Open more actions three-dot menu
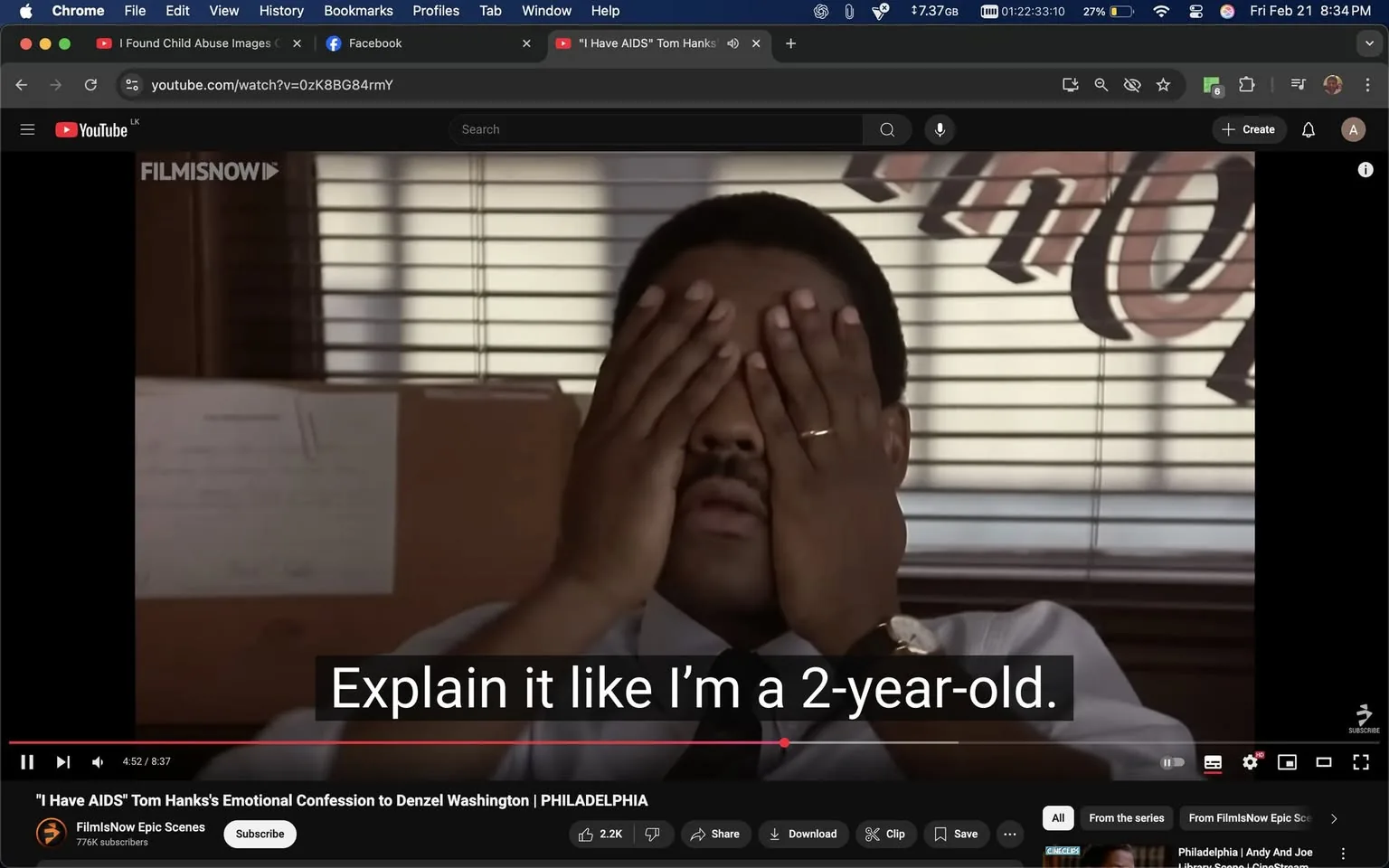This screenshot has height=868, width=1389. pos(1009,834)
